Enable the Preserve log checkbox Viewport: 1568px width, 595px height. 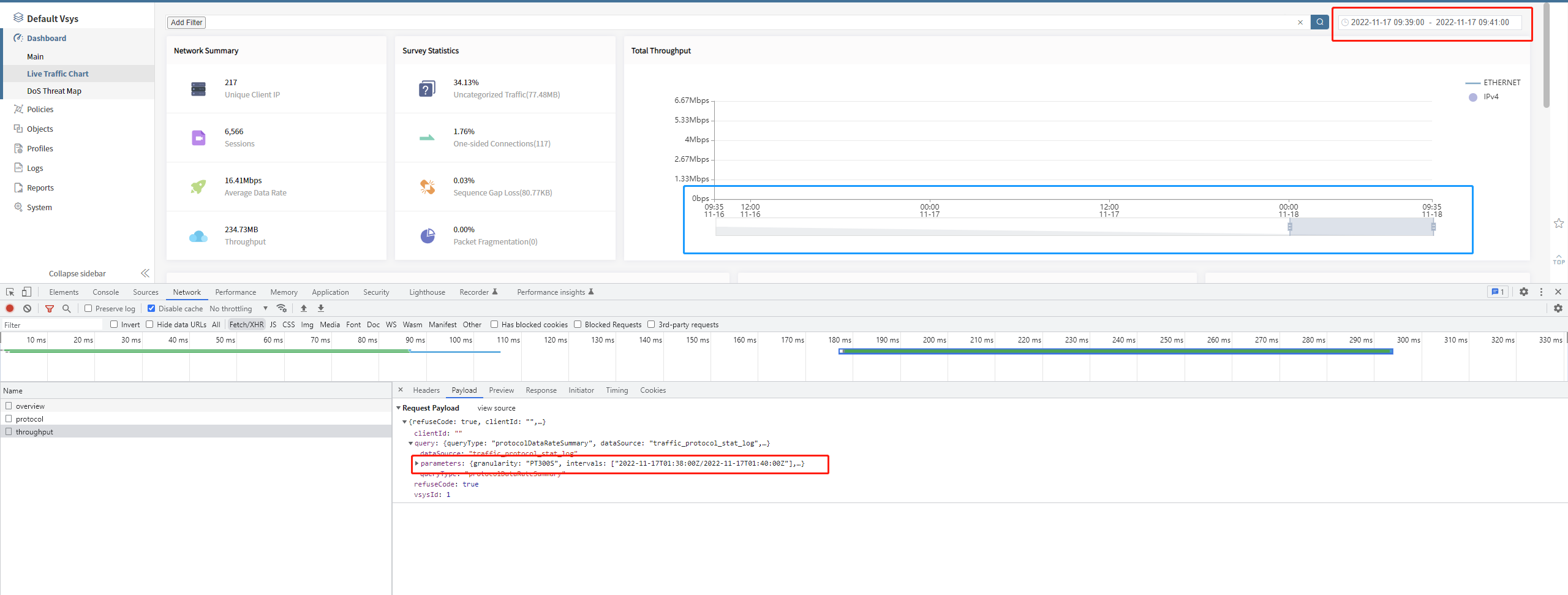point(88,308)
